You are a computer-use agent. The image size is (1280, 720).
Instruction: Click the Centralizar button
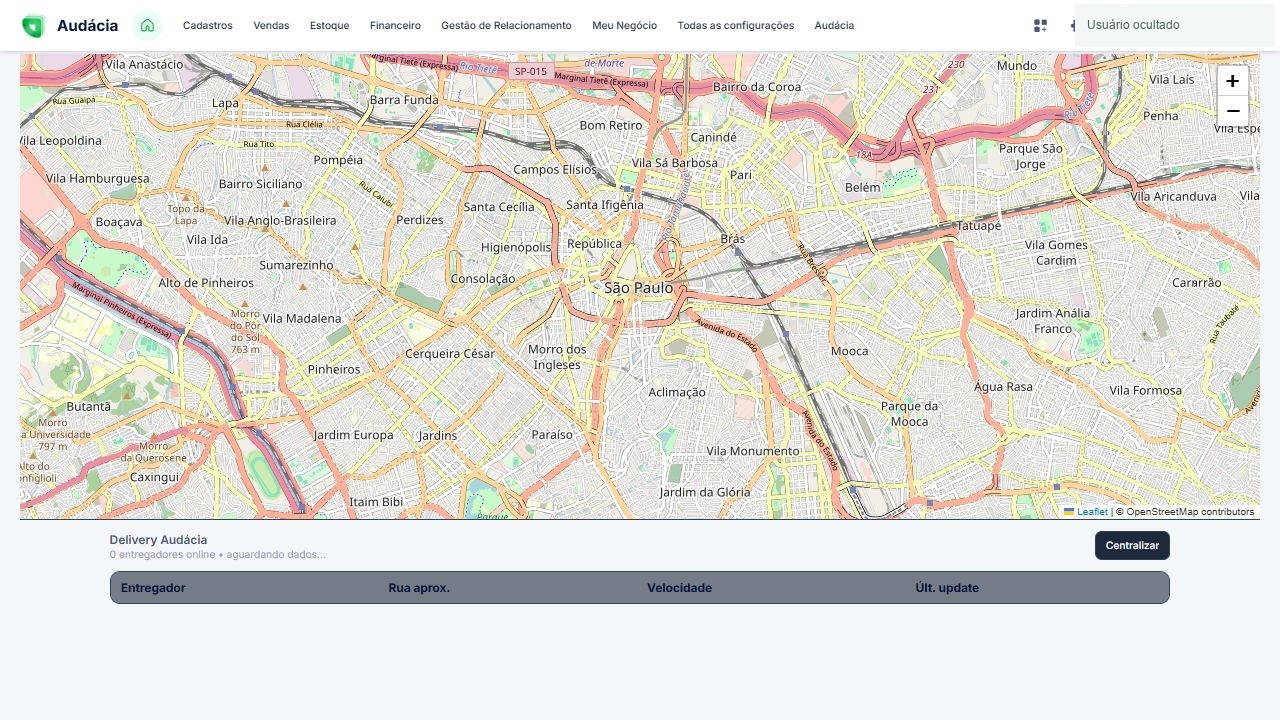[1132, 546]
